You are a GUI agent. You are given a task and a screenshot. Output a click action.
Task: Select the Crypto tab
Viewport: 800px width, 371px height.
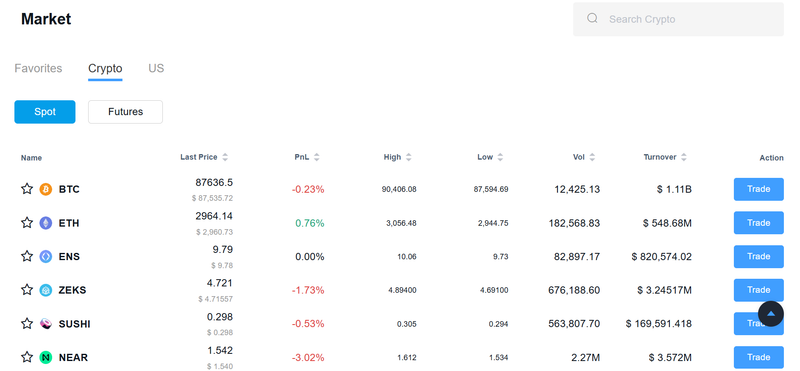click(105, 68)
